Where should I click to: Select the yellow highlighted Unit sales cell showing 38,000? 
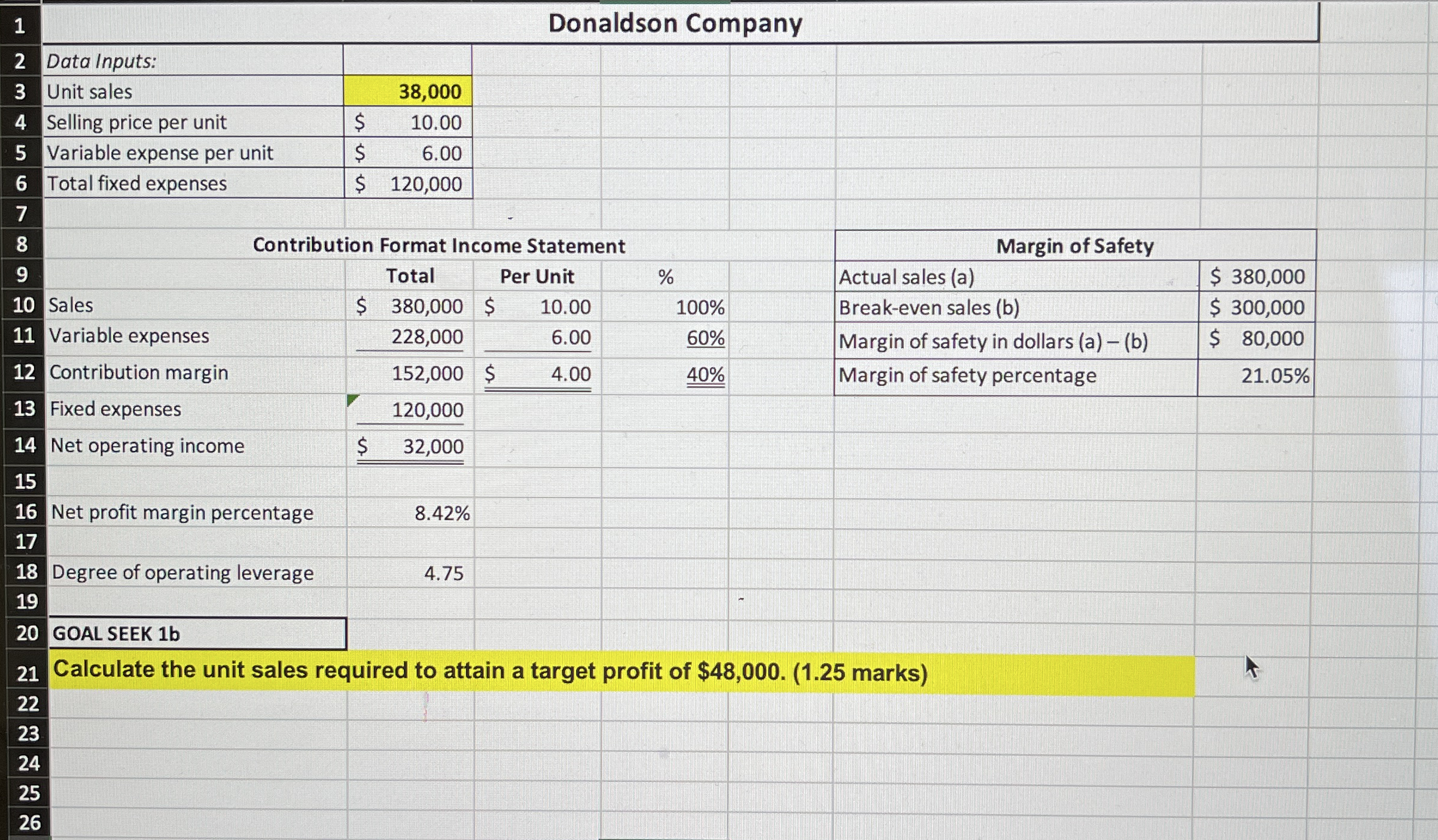point(409,92)
